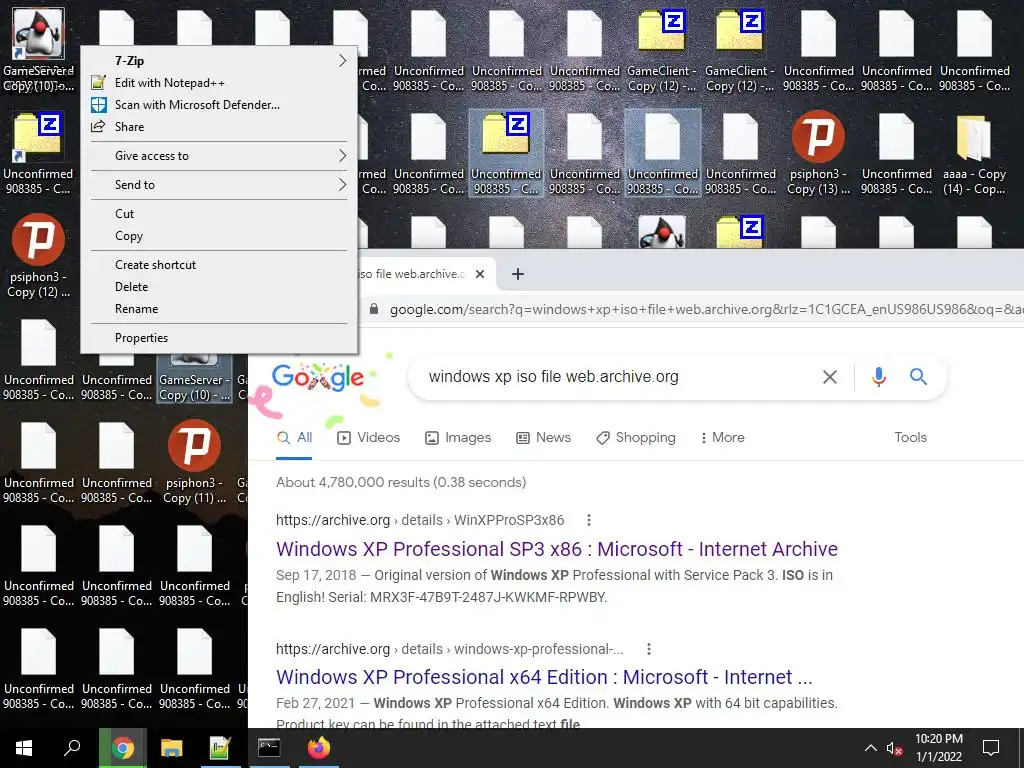
Task: Select Scan with Microsoft Defender
Action: coord(219,105)
